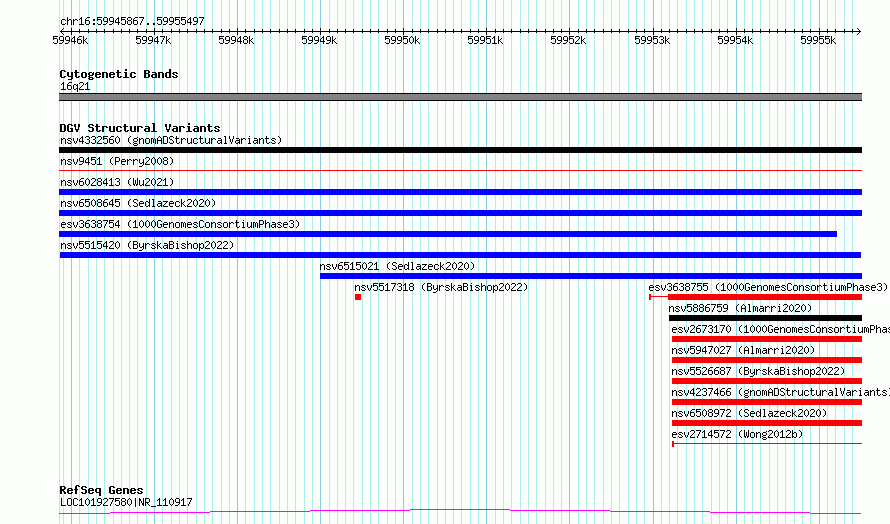This screenshot has width=890, height=524.
Task: Click the 59946k ruler tick label
Action: click(x=70, y=40)
